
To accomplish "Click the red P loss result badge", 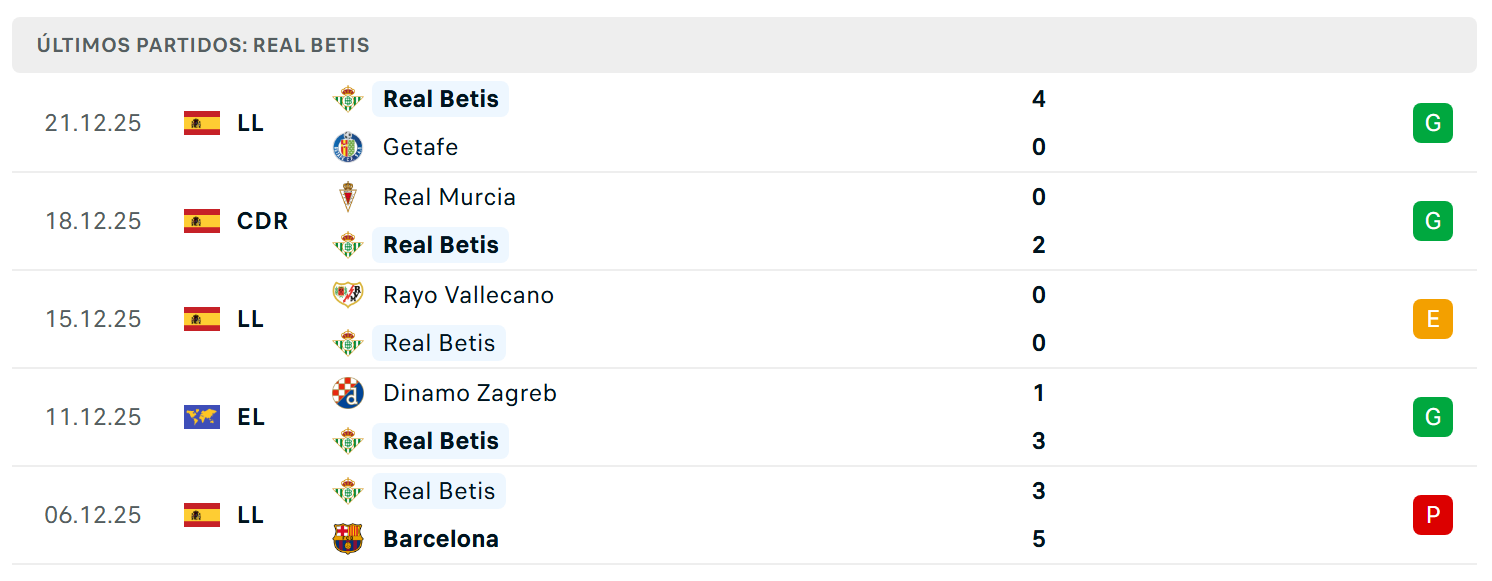I will click(1433, 515).
